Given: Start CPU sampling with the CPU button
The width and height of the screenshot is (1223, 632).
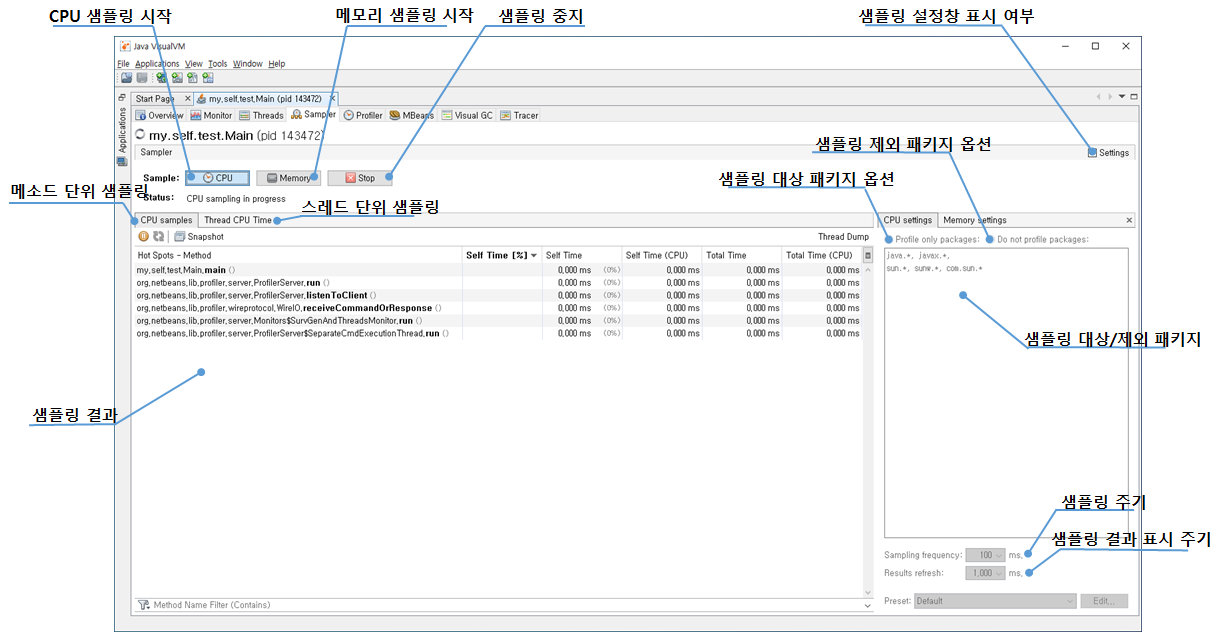Looking at the screenshot, I should coord(217,178).
